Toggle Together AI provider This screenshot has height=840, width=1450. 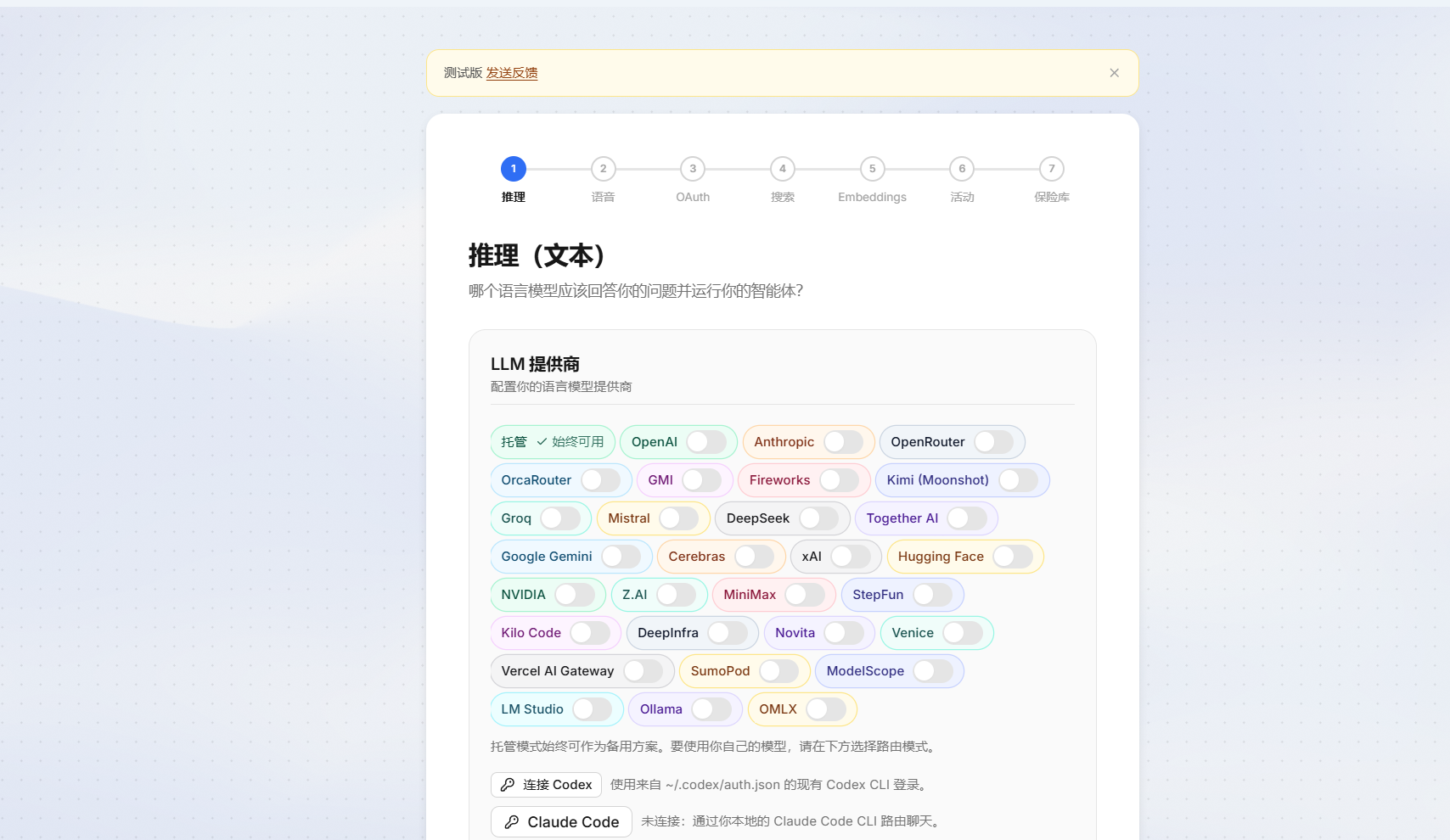tap(967, 518)
